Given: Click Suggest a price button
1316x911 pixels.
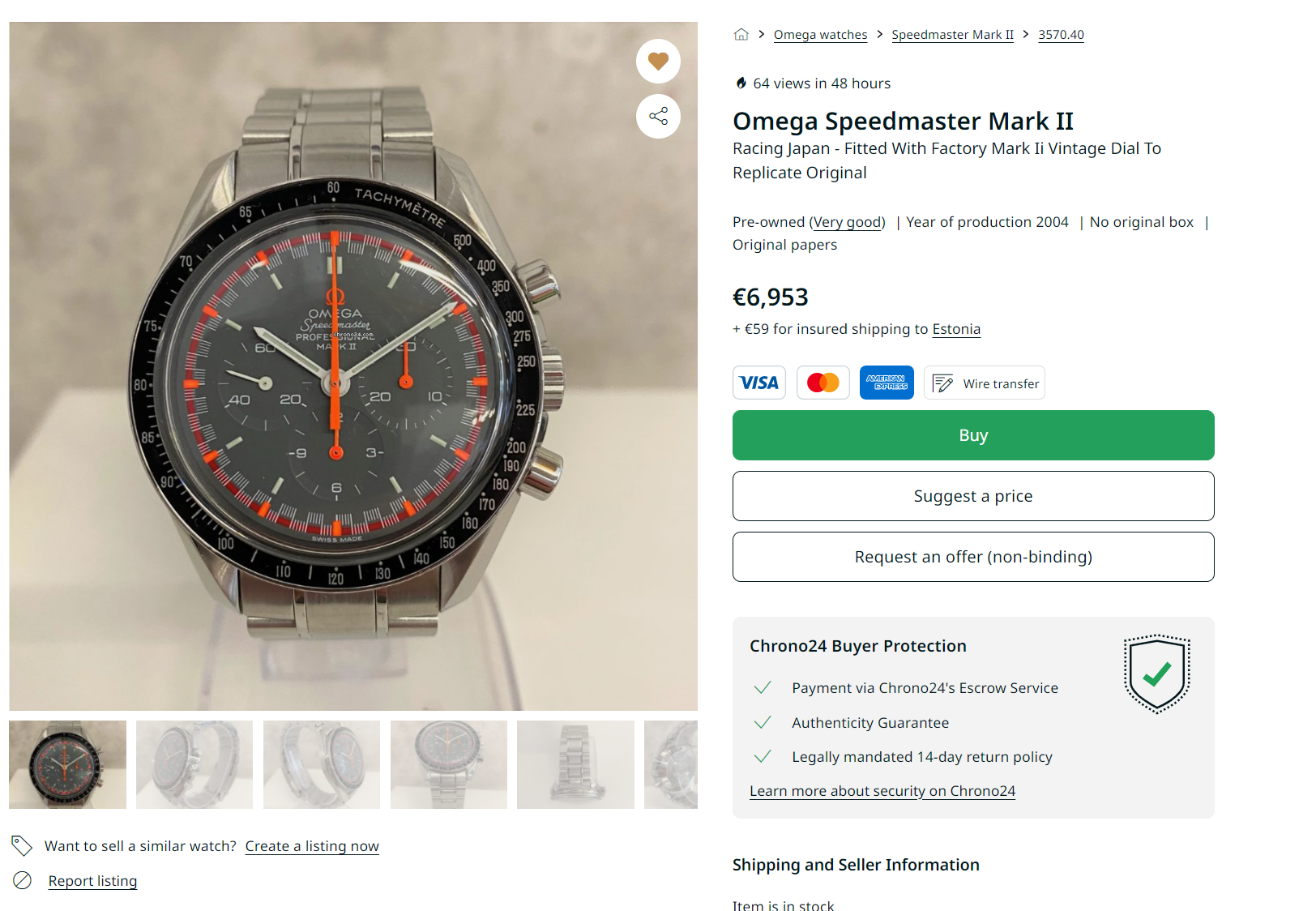Looking at the screenshot, I should tap(973, 496).
